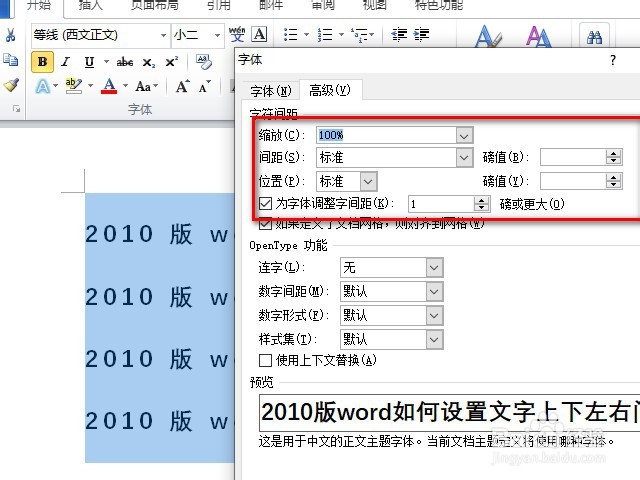Click the Shrink Font icon
640x480 pixels.
[205, 86]
